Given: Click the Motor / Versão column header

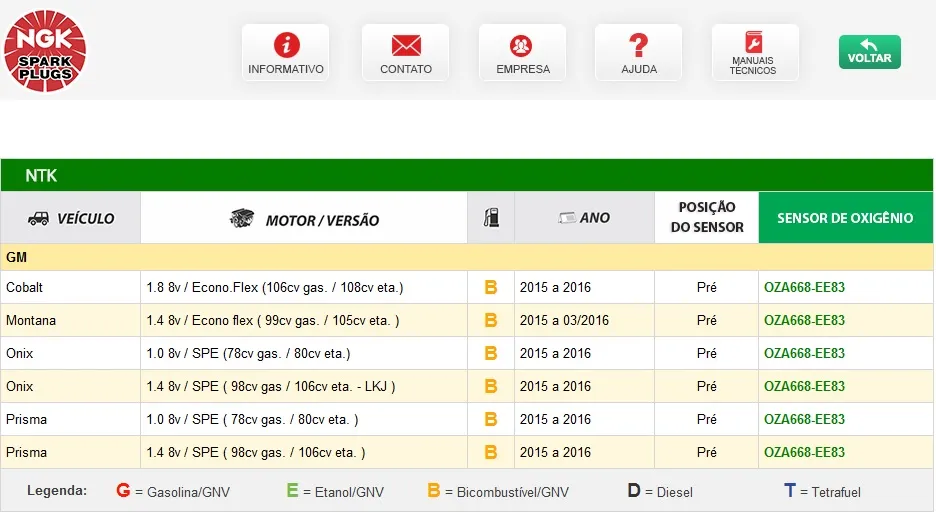Looking at the screenshot, I should (304, 219).
